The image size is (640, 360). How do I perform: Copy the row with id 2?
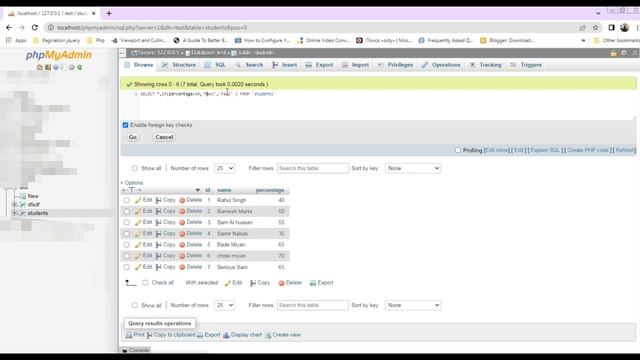[166, 211]
